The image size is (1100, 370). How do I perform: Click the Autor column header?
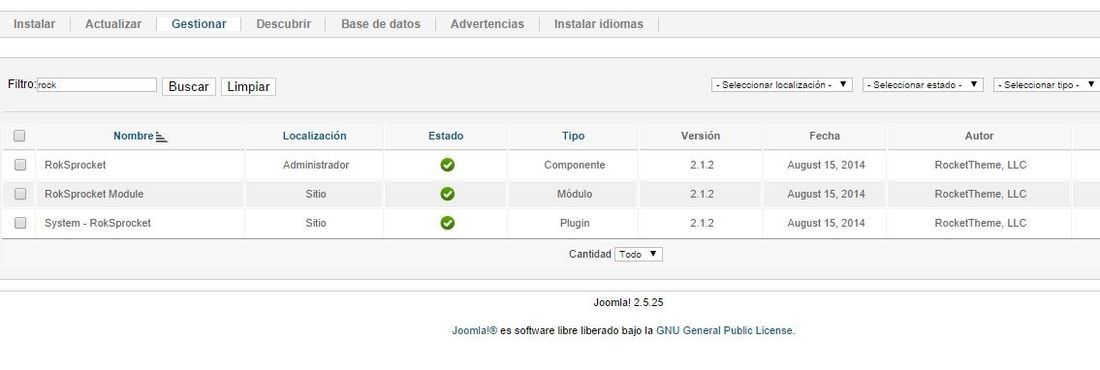[x=979, y=136]
